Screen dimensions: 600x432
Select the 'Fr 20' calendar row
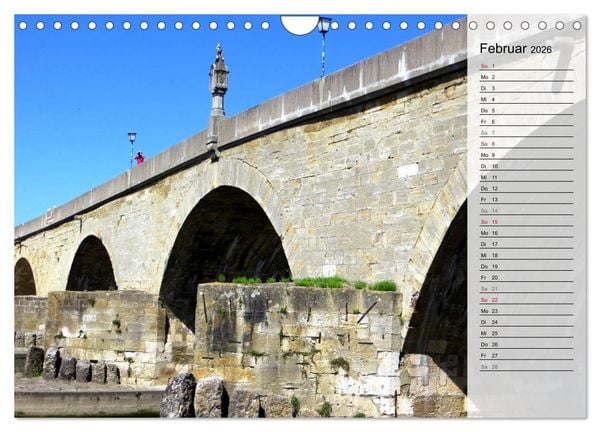click(527, 277)
